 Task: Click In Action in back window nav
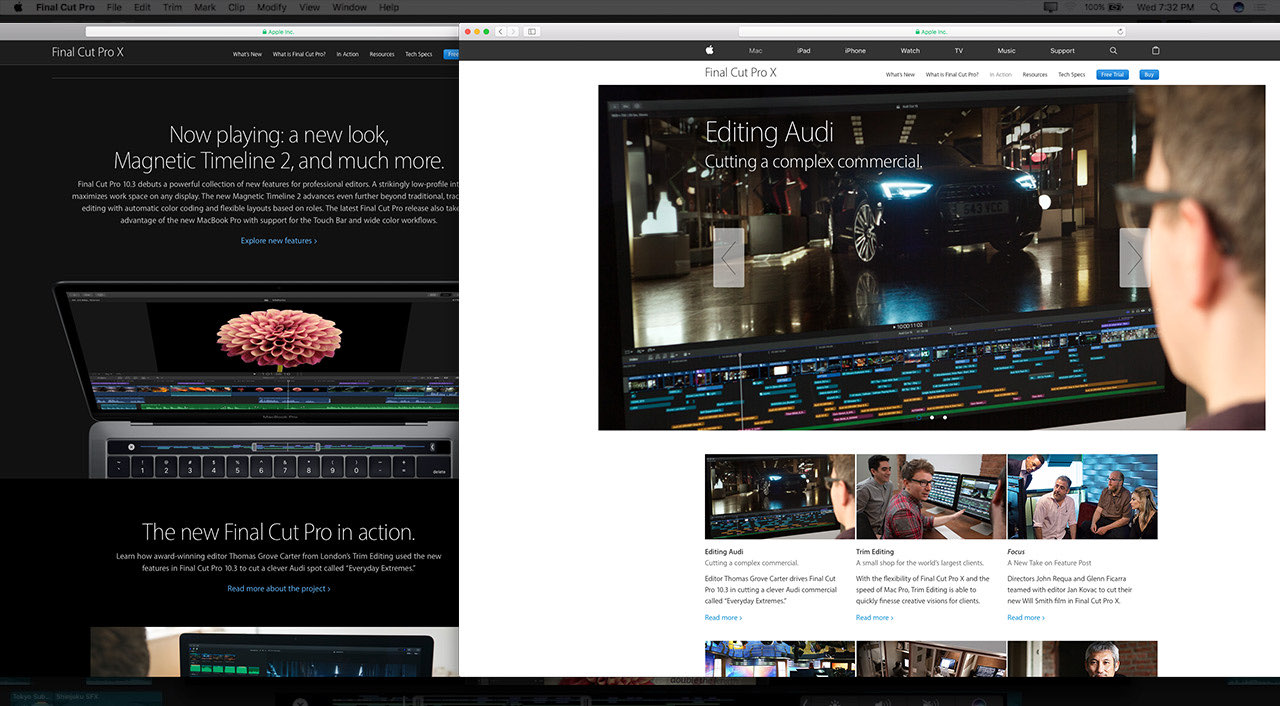[x=347, y=54]
